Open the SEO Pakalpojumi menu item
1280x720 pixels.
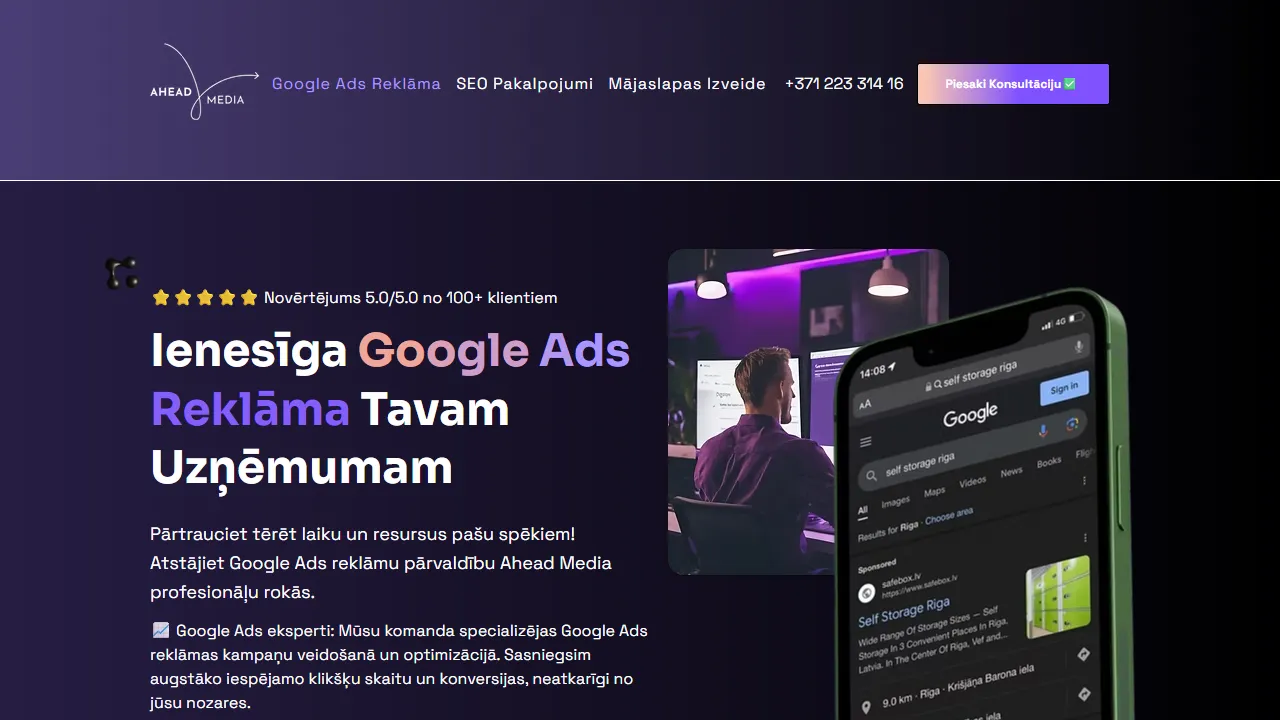[524, 84]
